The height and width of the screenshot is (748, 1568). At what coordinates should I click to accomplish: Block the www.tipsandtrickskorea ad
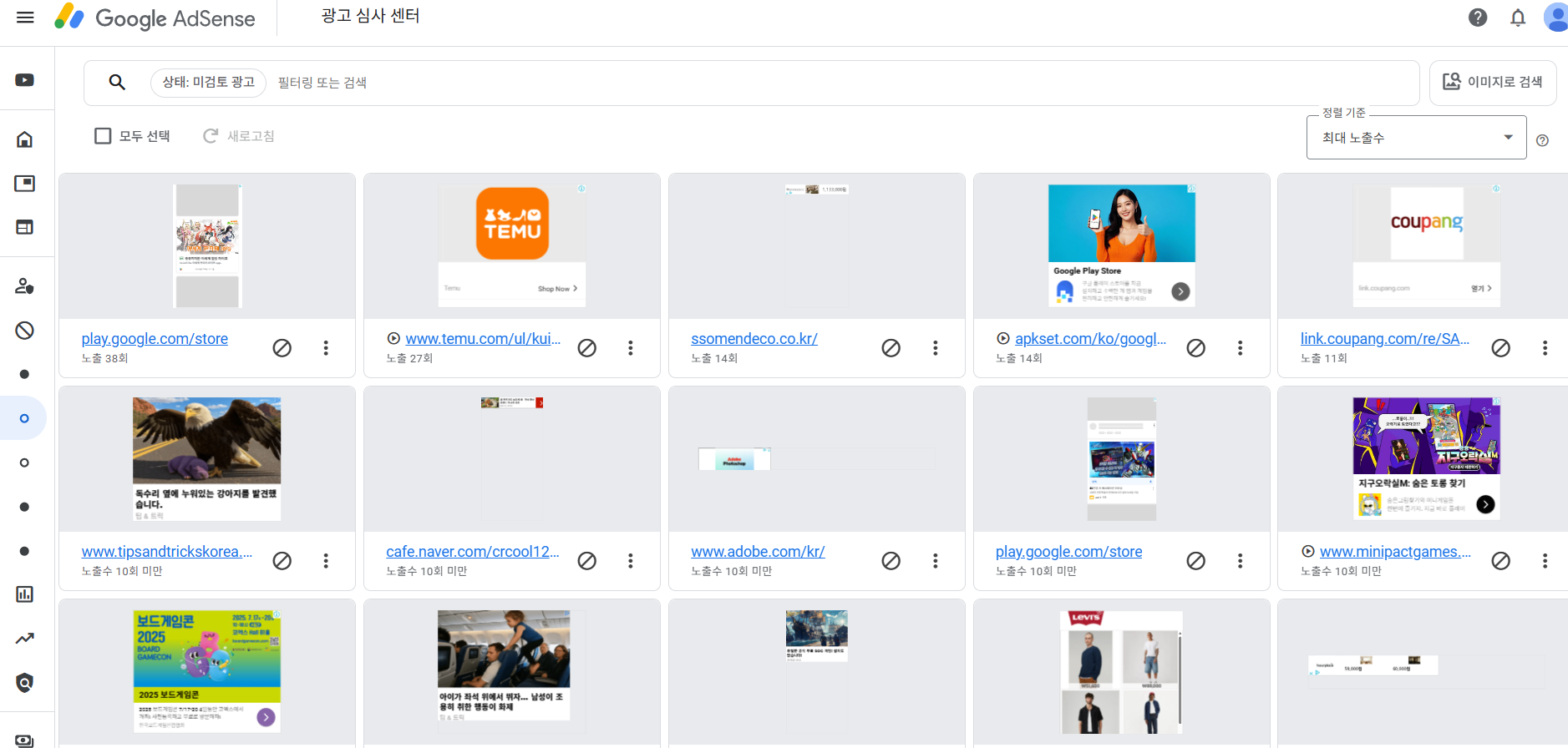point(282,561)
